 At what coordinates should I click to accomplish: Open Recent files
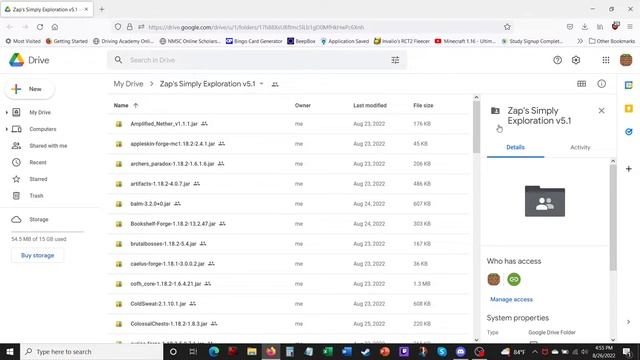(x=38, y=162)
